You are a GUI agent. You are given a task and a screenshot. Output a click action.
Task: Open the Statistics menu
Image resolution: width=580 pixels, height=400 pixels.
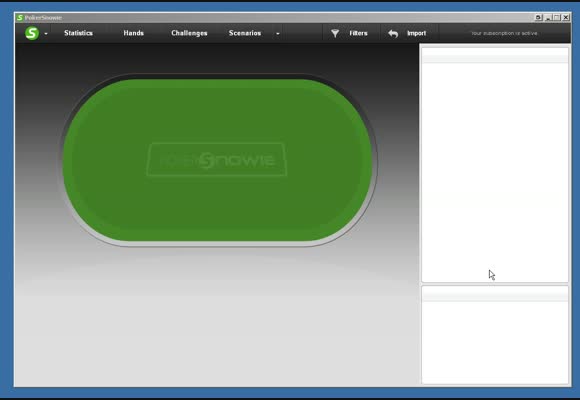click(x=78, y=33)
